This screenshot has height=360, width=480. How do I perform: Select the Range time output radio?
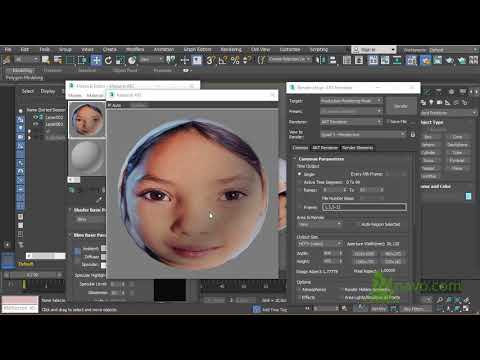(299, 190)
